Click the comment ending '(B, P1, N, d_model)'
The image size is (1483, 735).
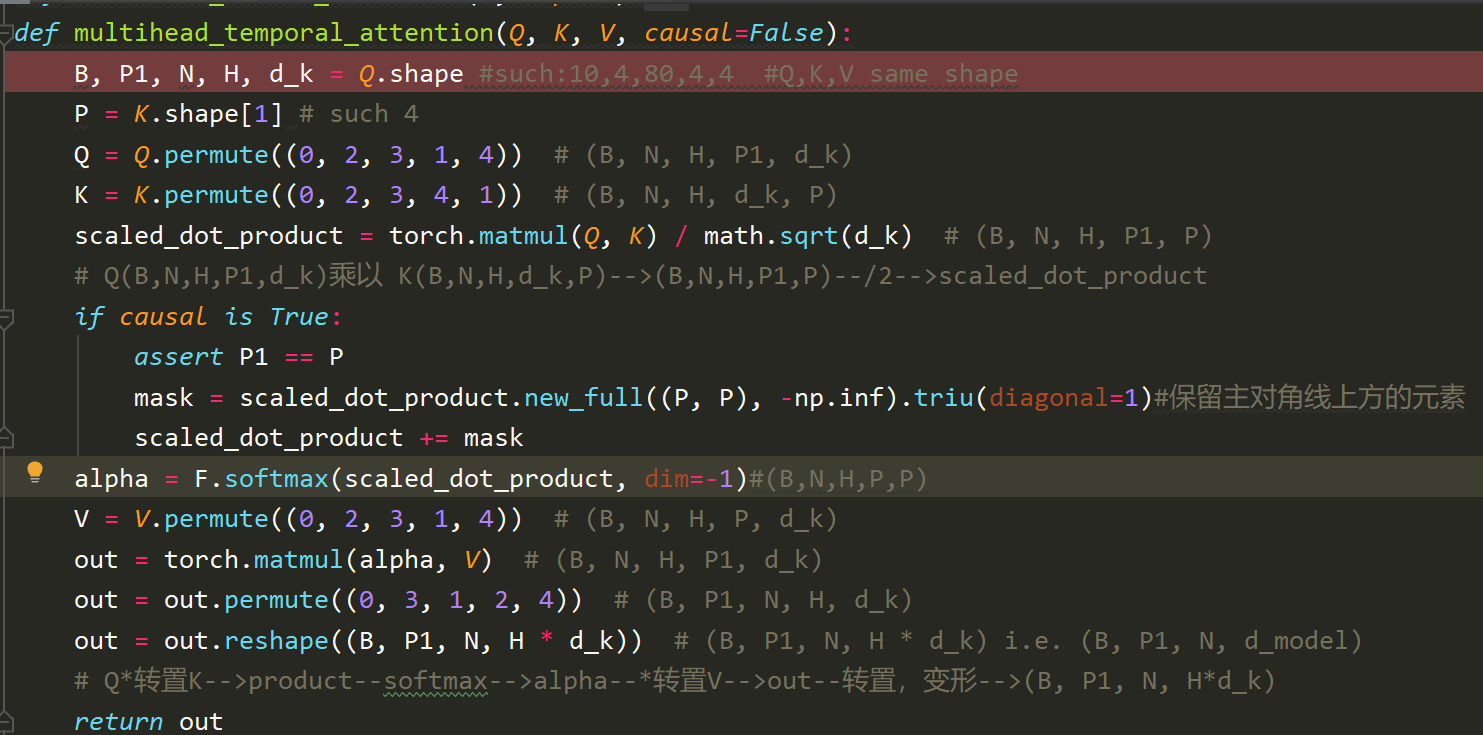pos(1018,641)
